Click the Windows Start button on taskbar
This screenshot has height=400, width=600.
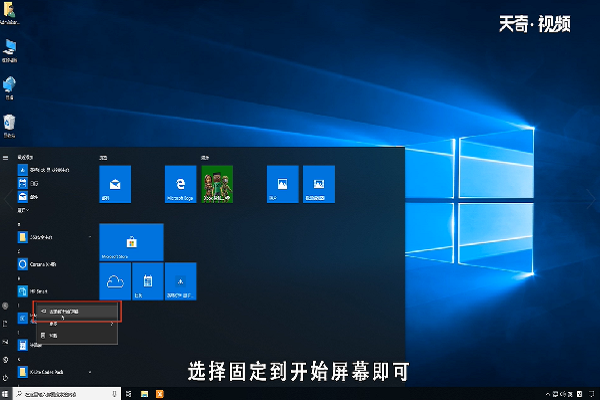click(x=5, y=394)
